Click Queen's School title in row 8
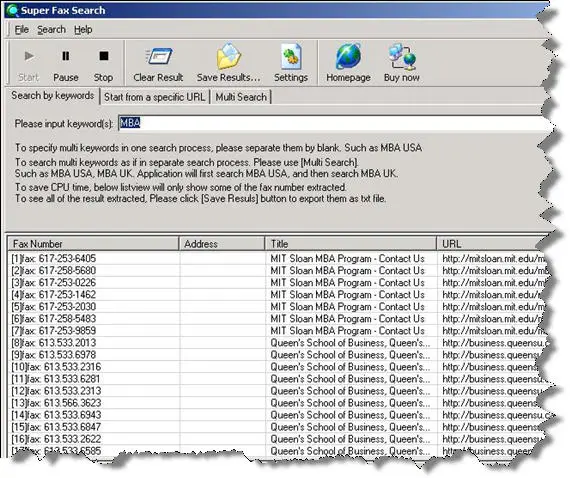 click(350, 342)
